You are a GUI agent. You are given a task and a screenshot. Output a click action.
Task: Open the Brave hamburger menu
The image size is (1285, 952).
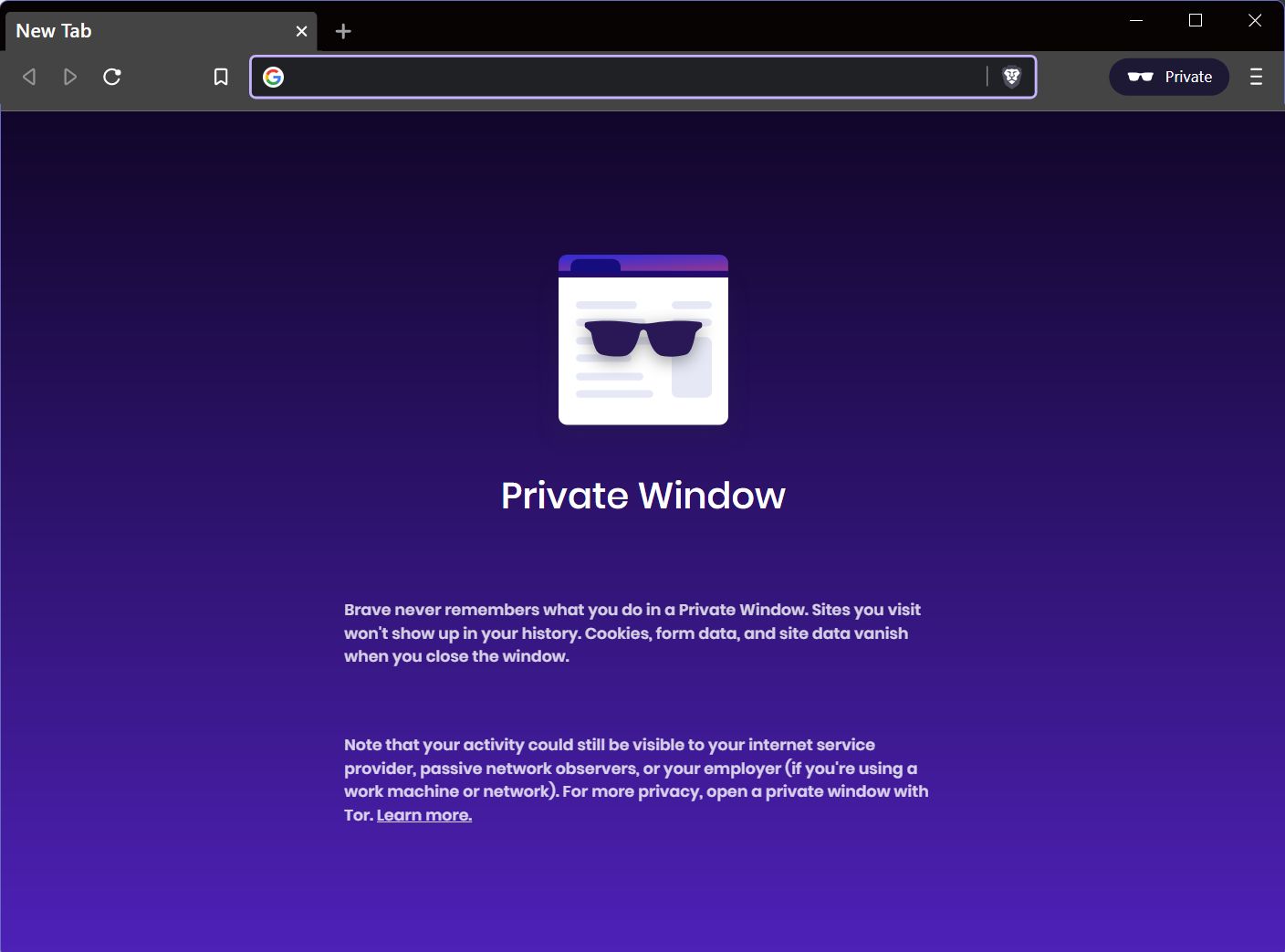[x=1256, y=77]
